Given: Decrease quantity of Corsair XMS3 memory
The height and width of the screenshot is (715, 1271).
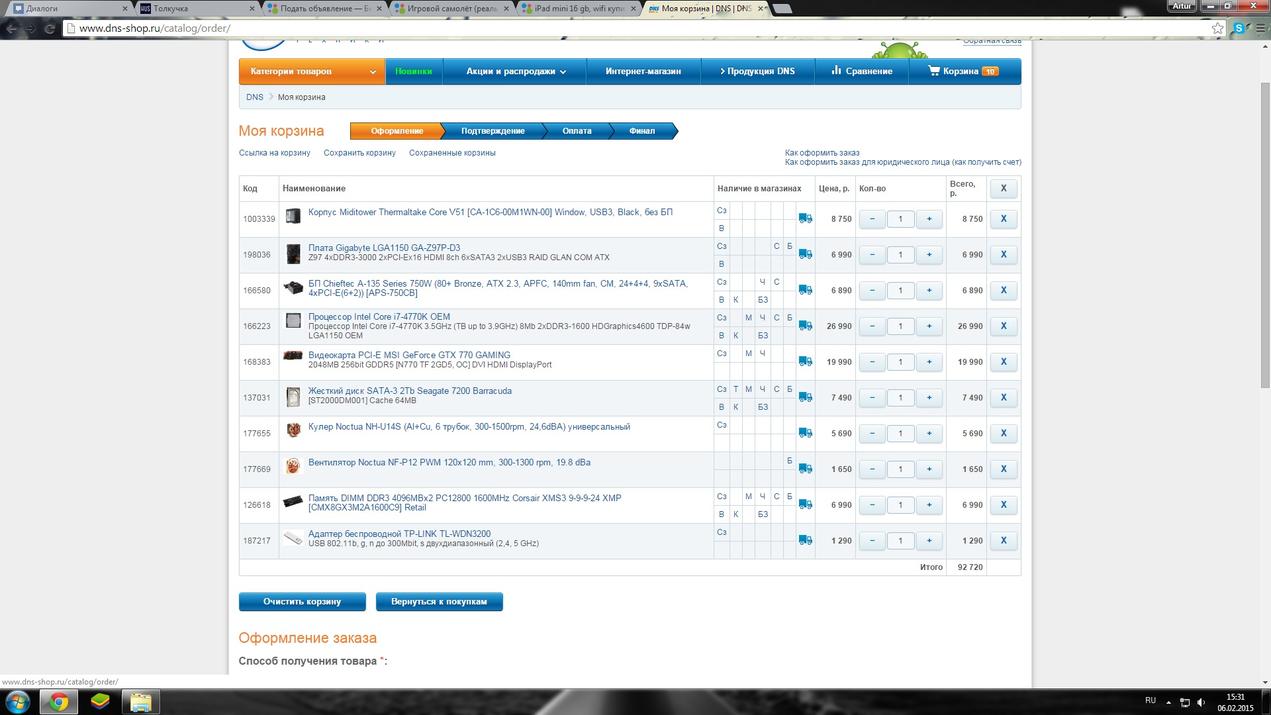Looking at the screenshot, I should point(872,505).
